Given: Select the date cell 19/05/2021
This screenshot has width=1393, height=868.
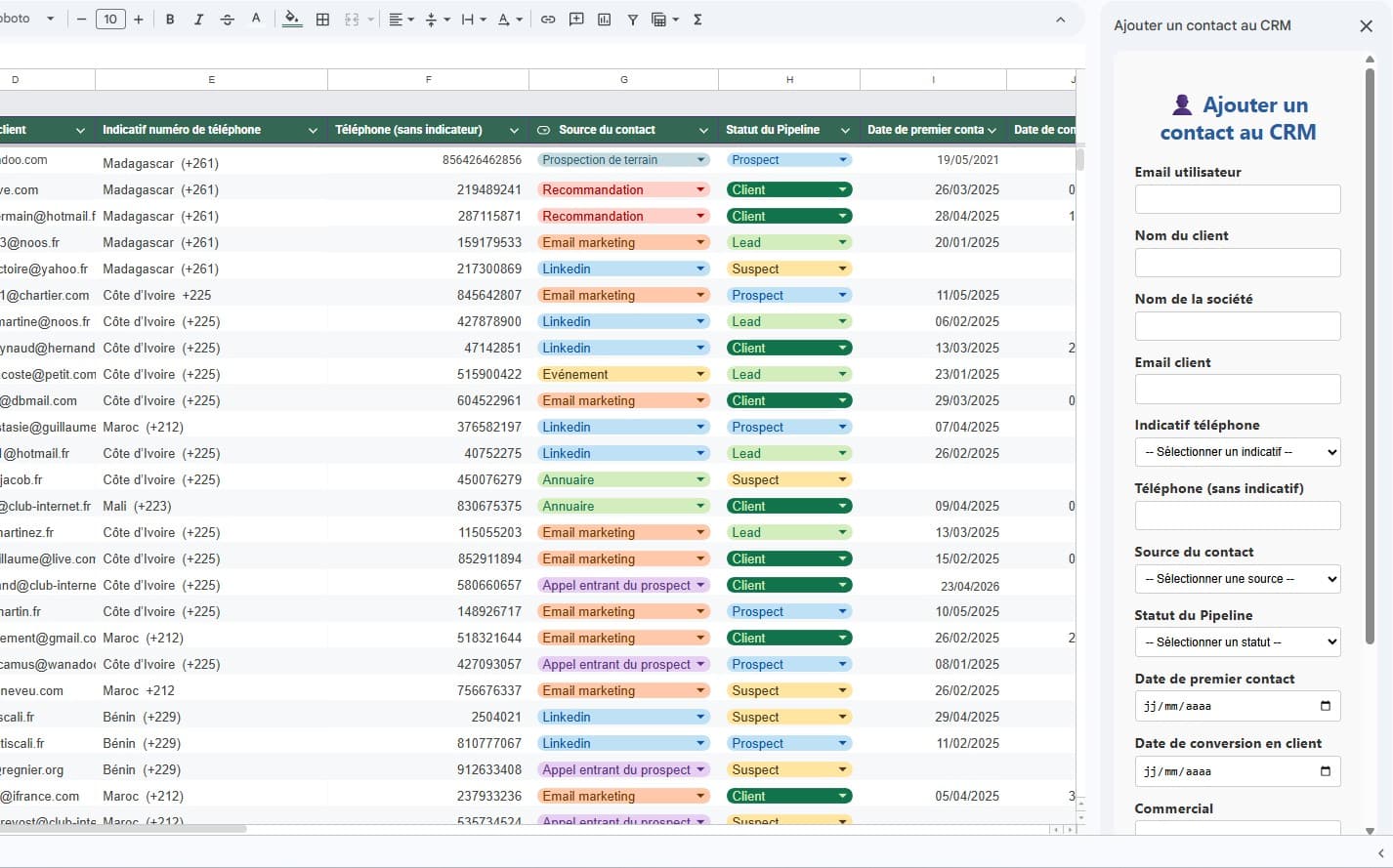Looking at the screenshot, I should (x=933, y=160).
